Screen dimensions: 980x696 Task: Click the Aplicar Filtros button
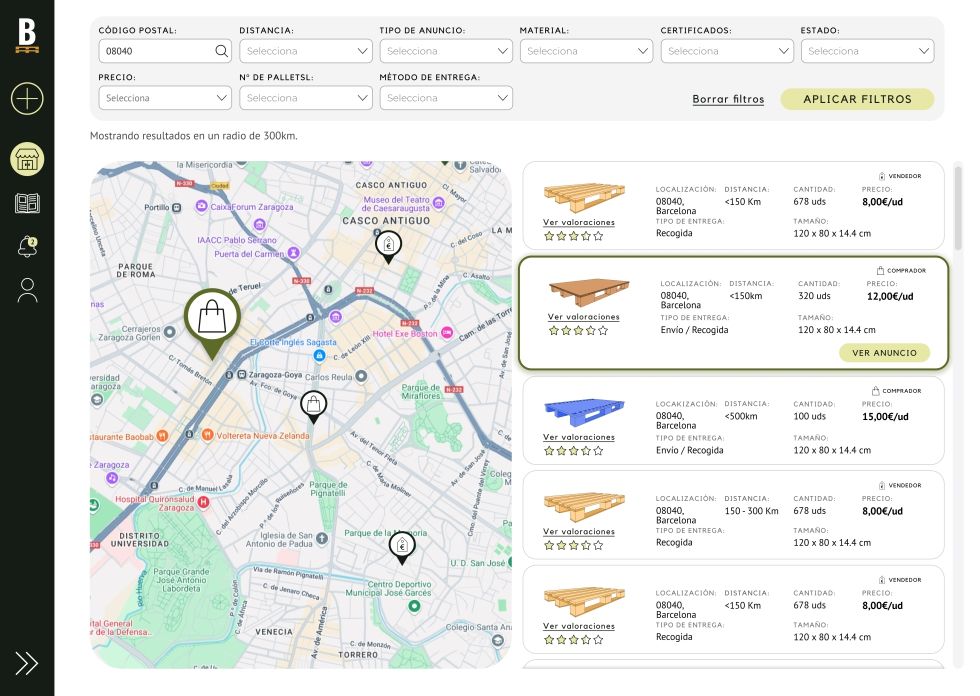coord(857,99)
